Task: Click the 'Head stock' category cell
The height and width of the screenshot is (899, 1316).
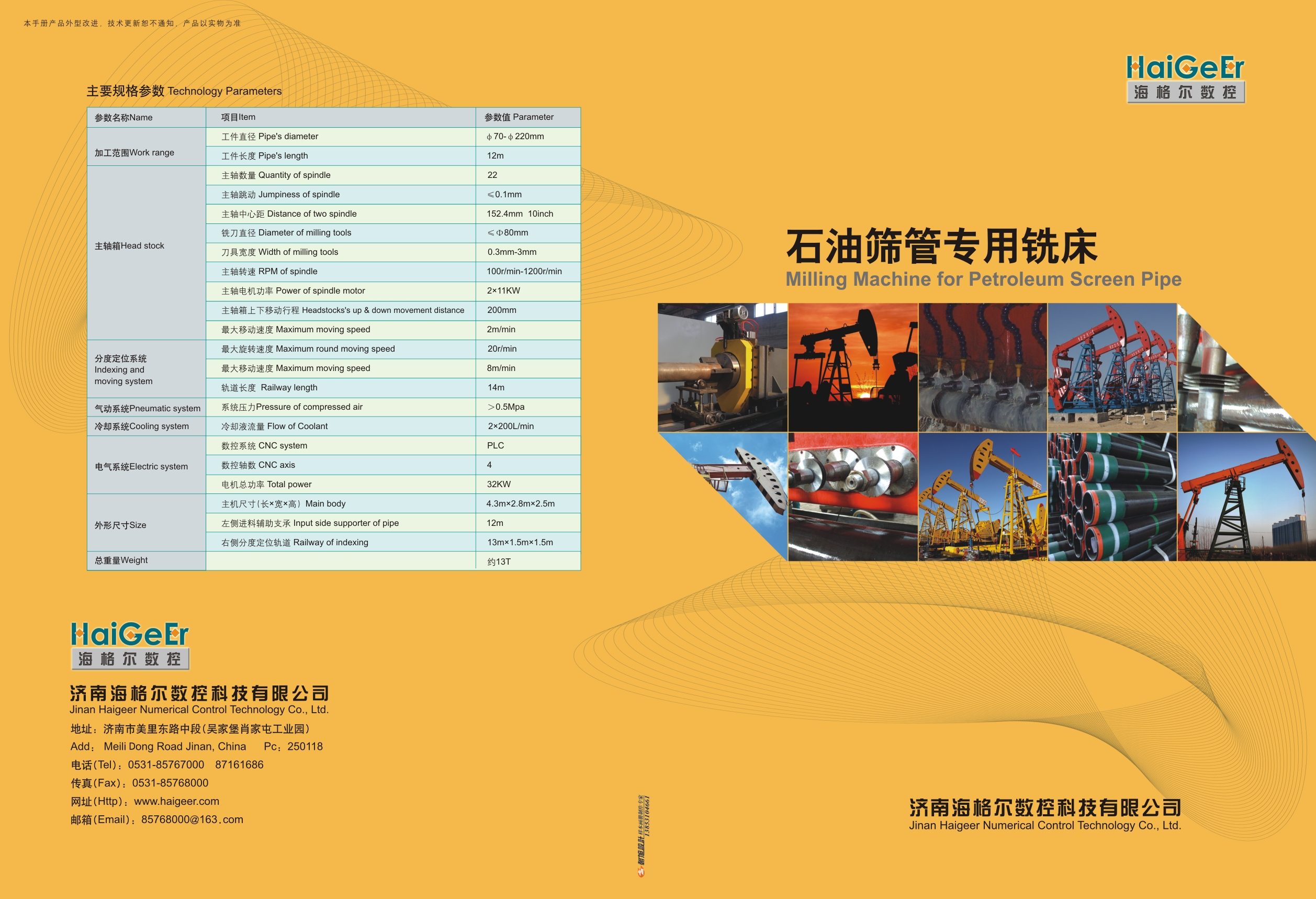Action: click(147, 253)
